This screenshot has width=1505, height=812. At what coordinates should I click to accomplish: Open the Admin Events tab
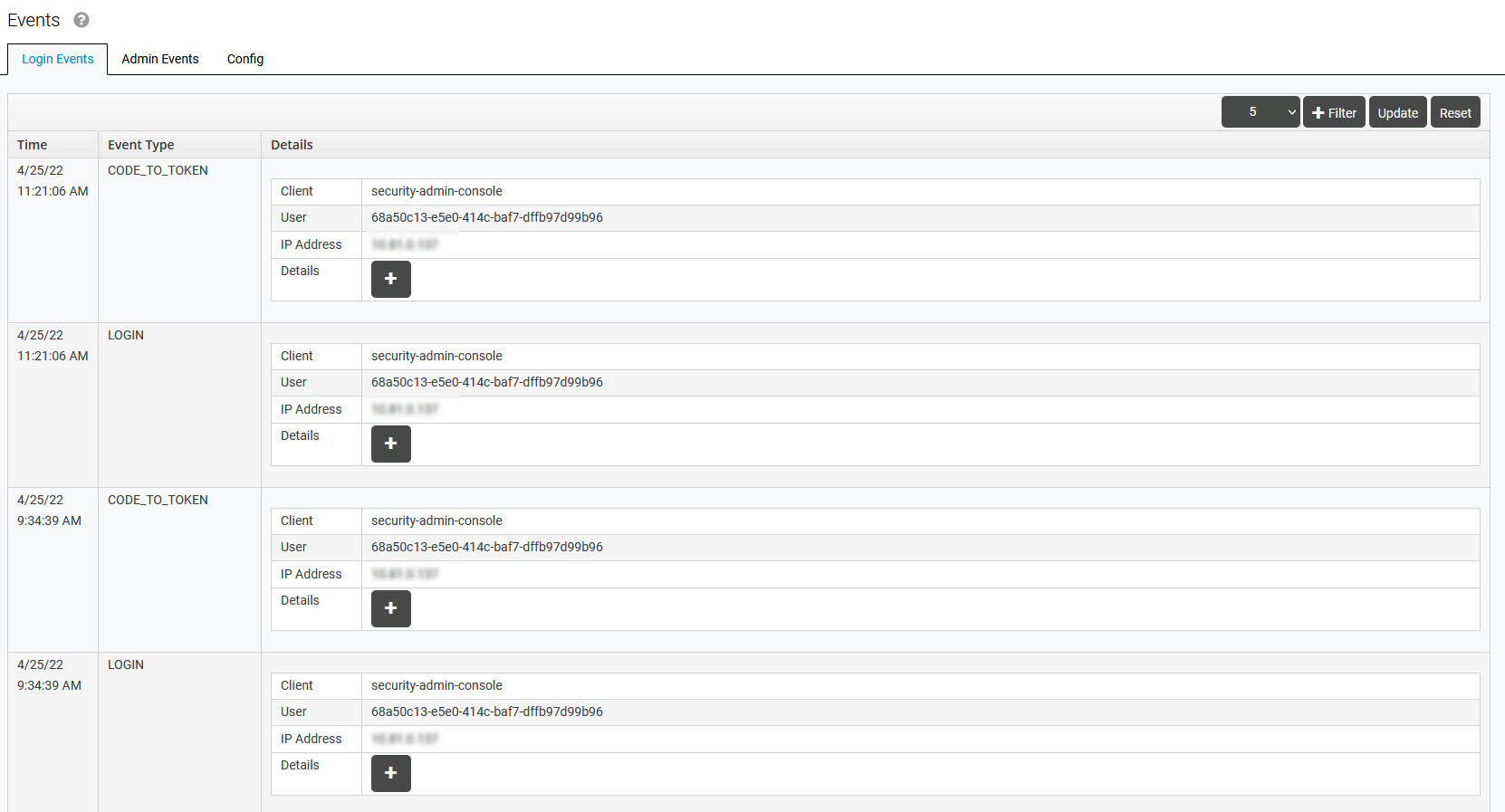click(160, 59)
